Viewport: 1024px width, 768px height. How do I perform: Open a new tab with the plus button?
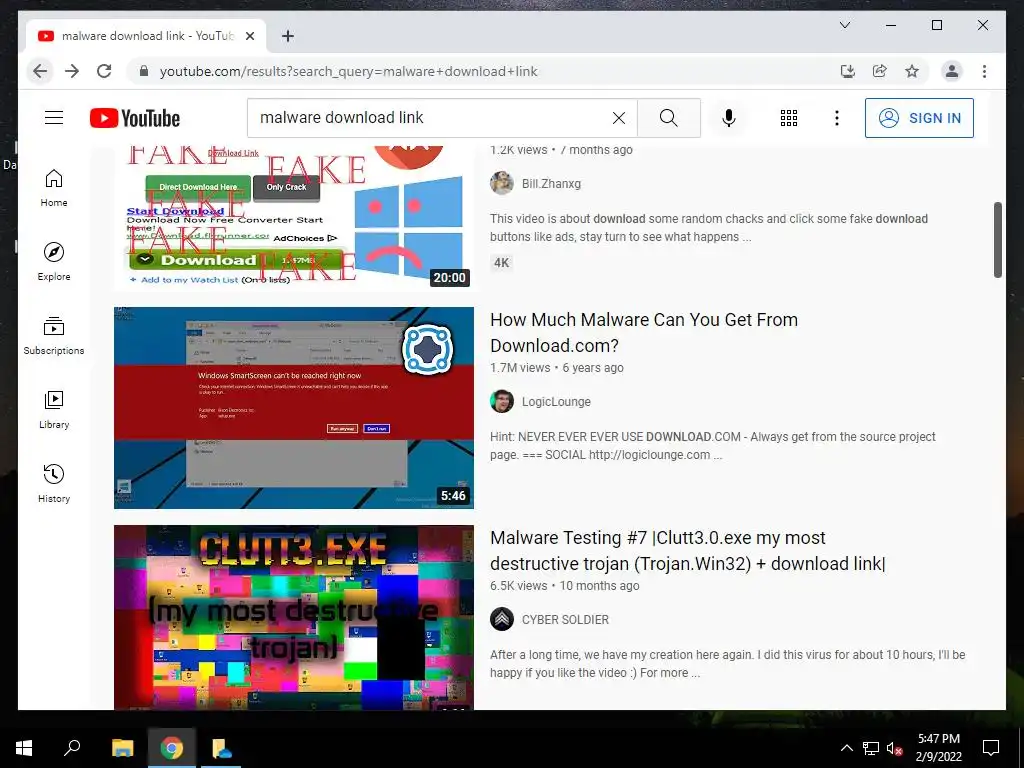pyautogui.click(x=288, y=37)
